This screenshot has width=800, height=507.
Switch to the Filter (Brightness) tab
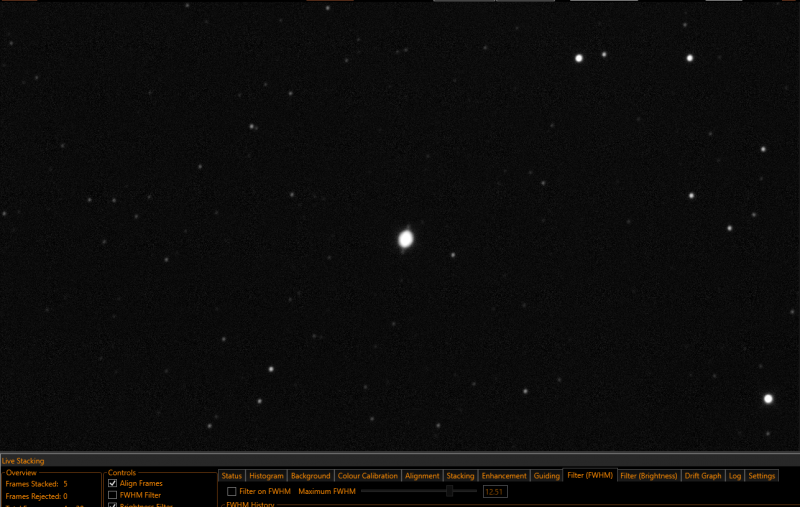pyautogui.click(x=649, y=476)
